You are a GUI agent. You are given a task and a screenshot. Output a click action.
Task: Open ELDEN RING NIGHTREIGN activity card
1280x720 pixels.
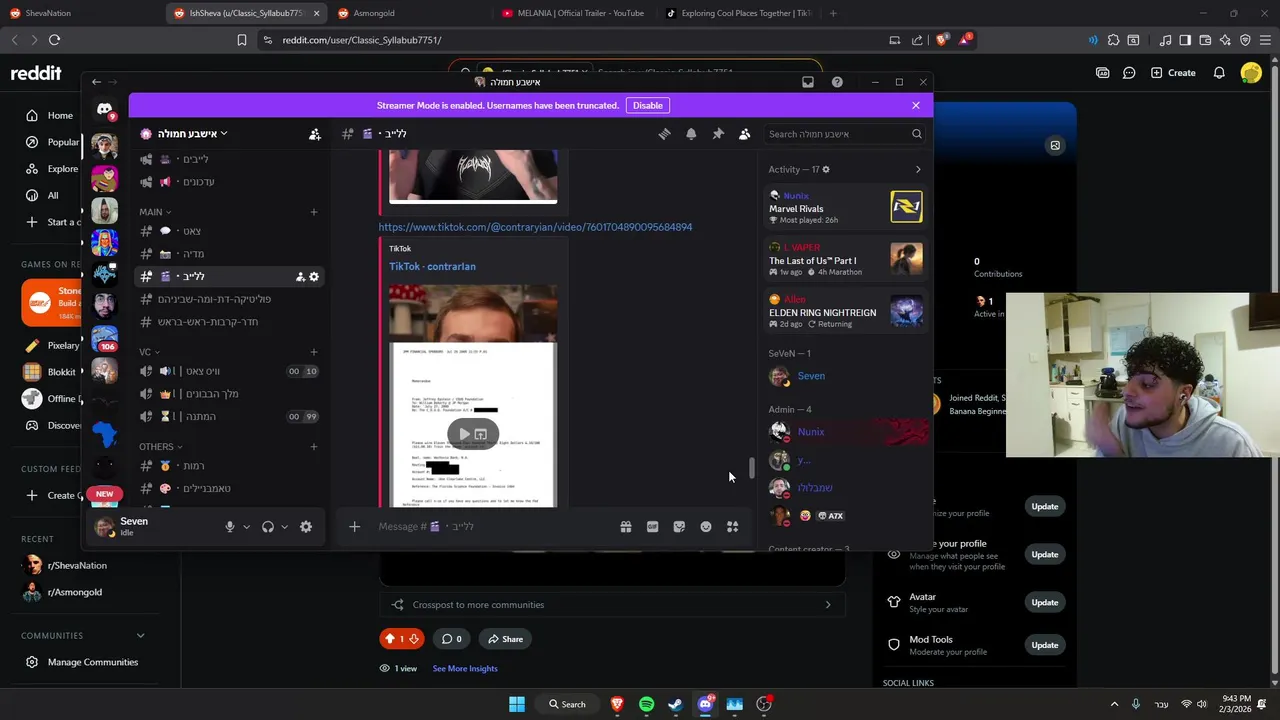tap(845, 312)
